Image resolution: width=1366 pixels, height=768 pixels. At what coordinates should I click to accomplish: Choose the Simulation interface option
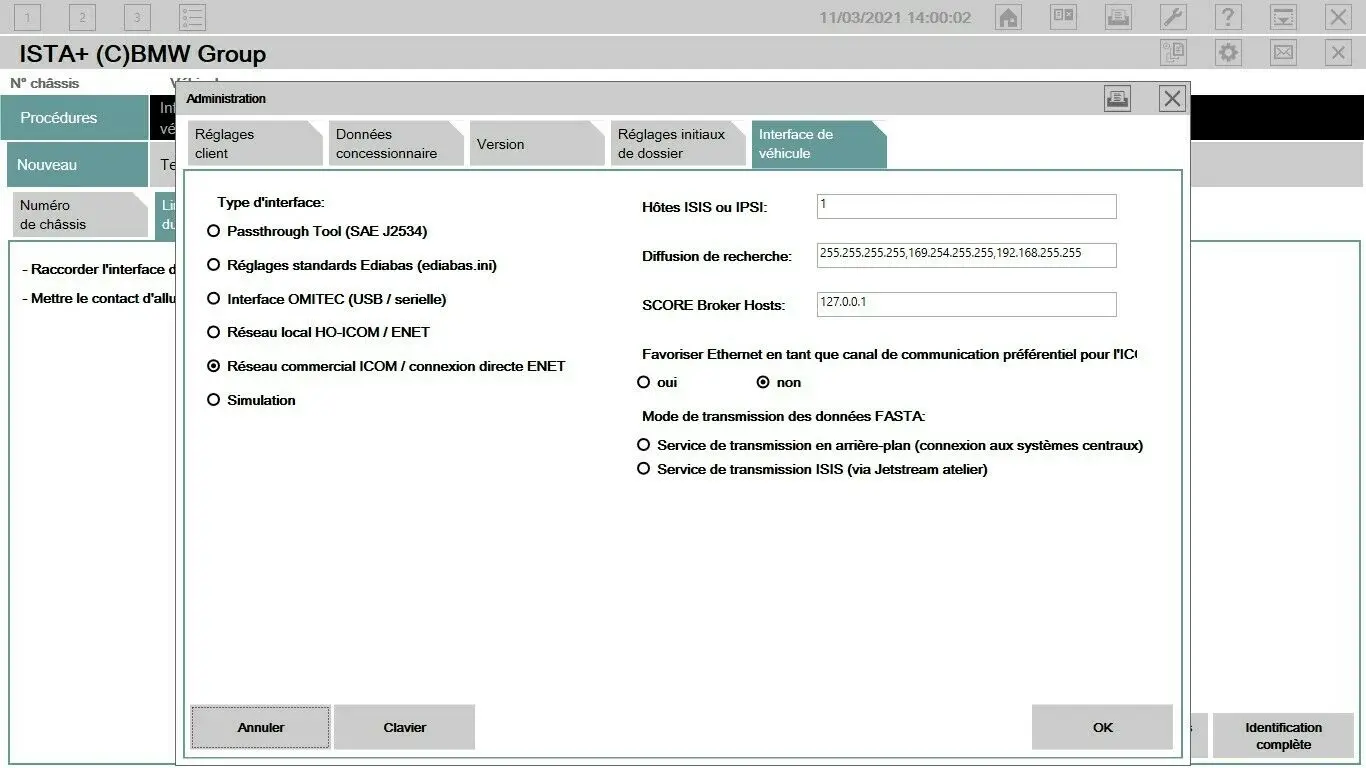(213, 400)
